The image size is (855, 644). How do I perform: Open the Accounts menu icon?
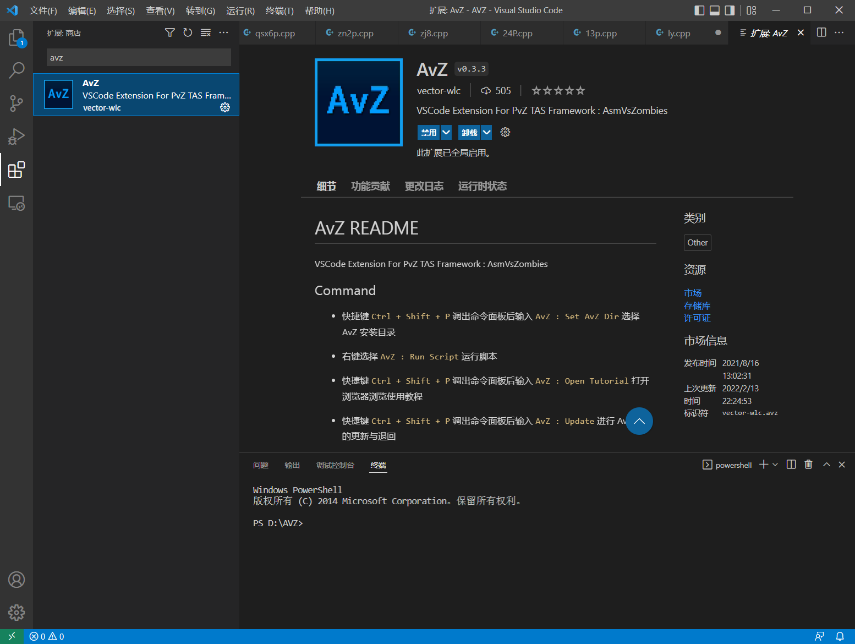pyautogui.click(x=16, y=580)
